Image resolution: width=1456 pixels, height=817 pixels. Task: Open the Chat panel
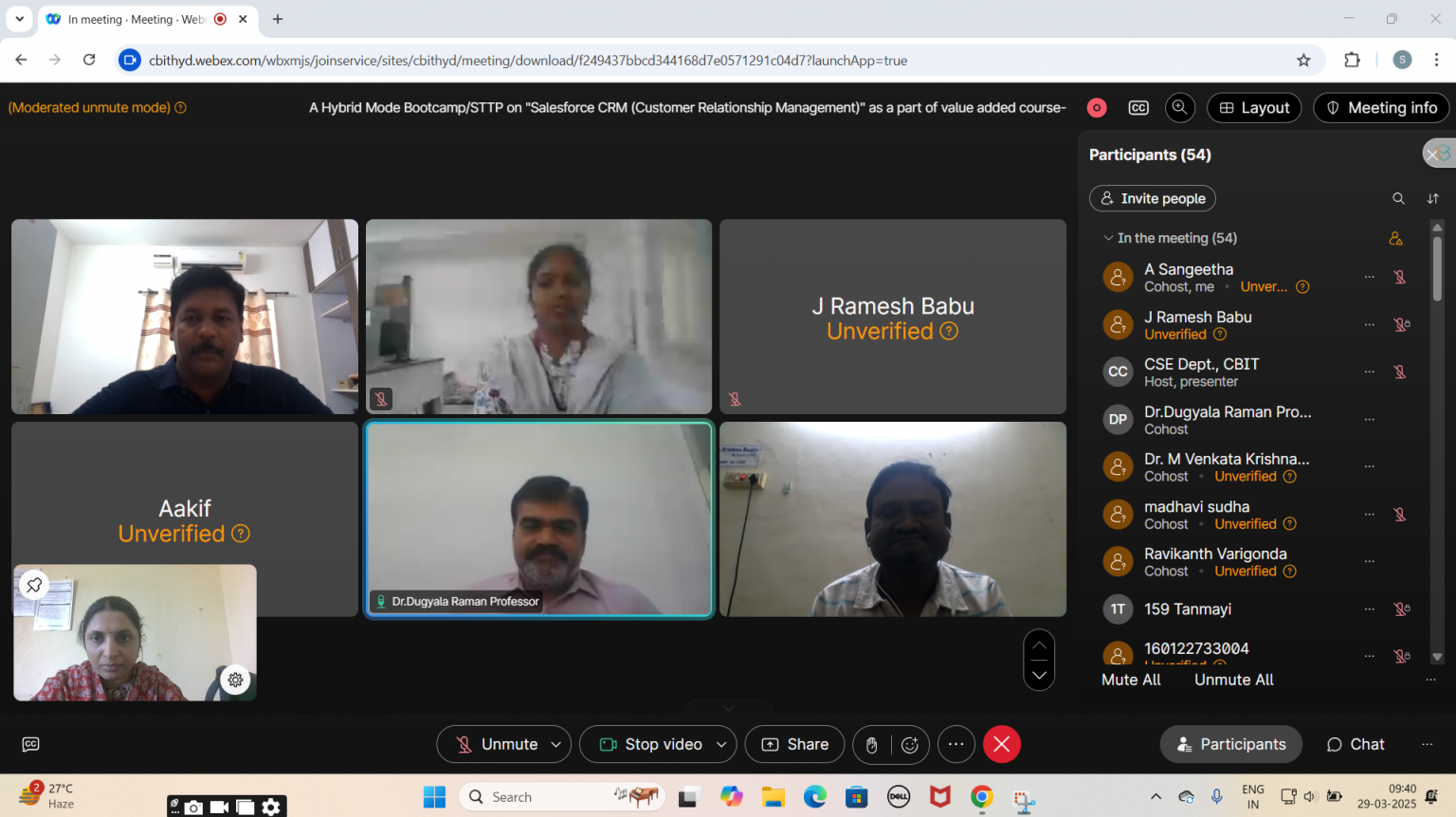click(x=1356, y=745)
